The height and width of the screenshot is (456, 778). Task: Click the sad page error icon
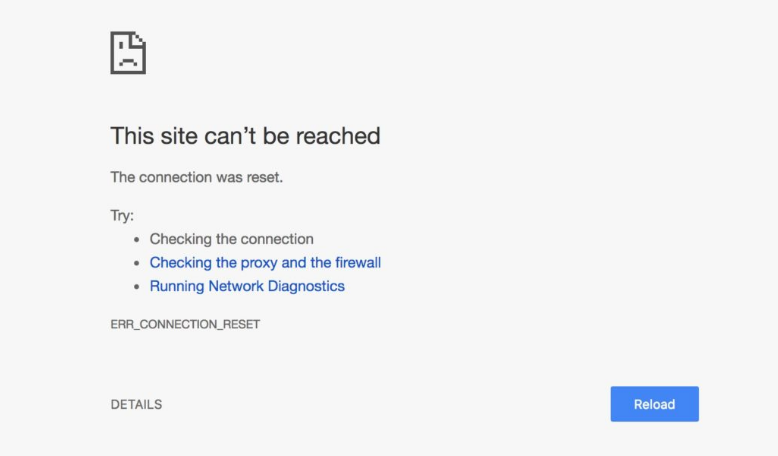[x=128, y=53]
